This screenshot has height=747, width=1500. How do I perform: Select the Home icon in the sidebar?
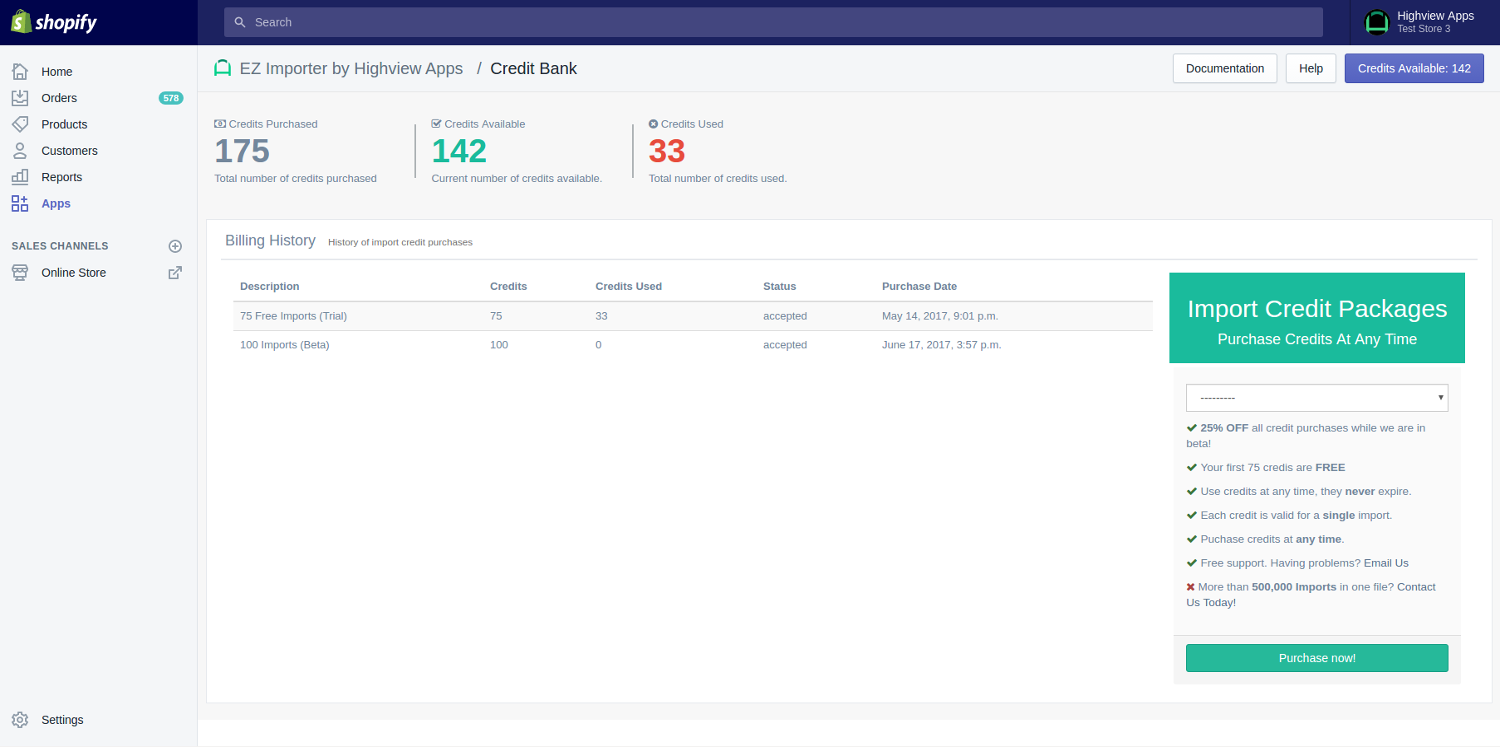click(21, 70)
